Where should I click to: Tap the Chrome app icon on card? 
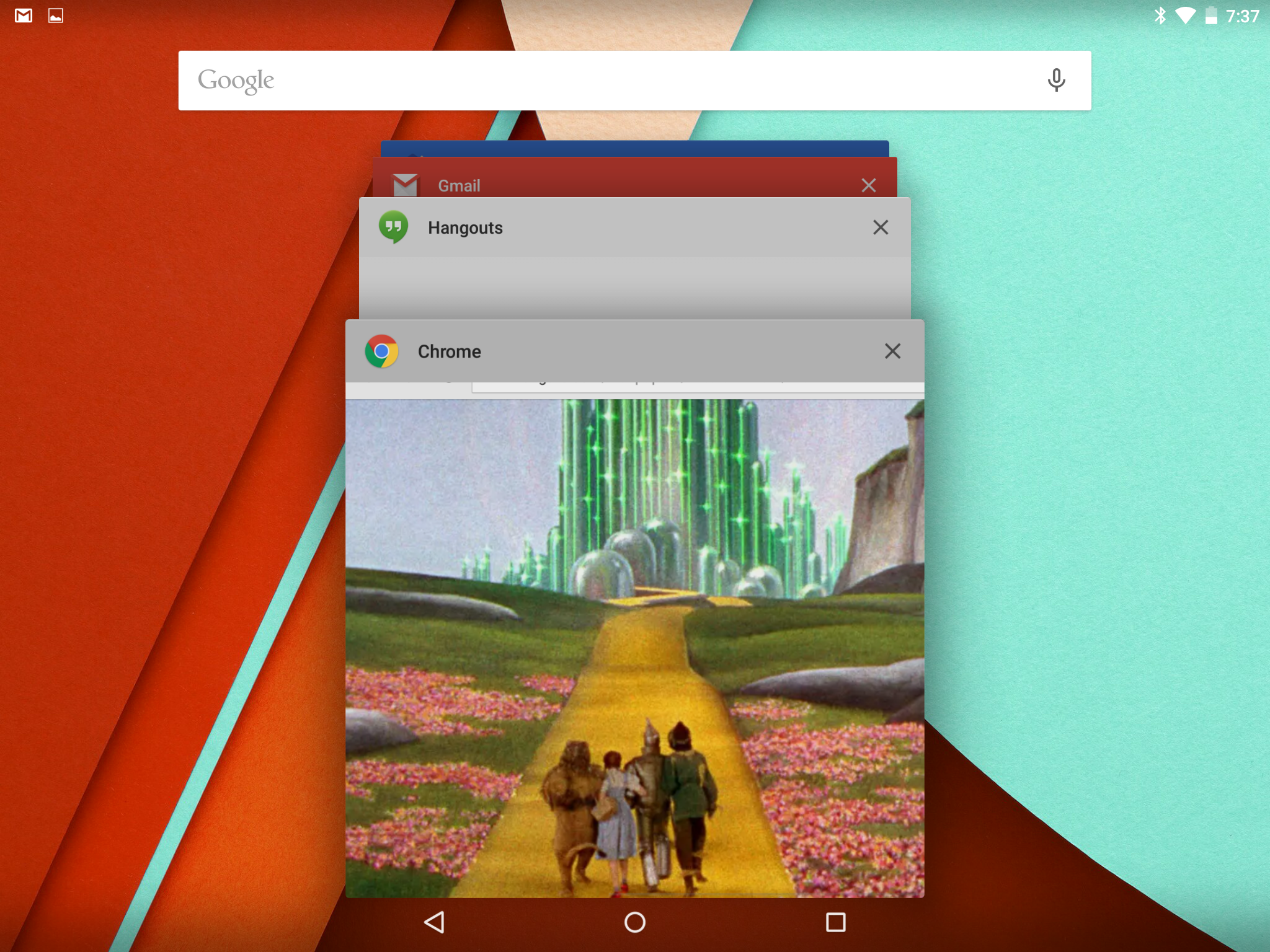pyautogui.click(x=381, y=351)
